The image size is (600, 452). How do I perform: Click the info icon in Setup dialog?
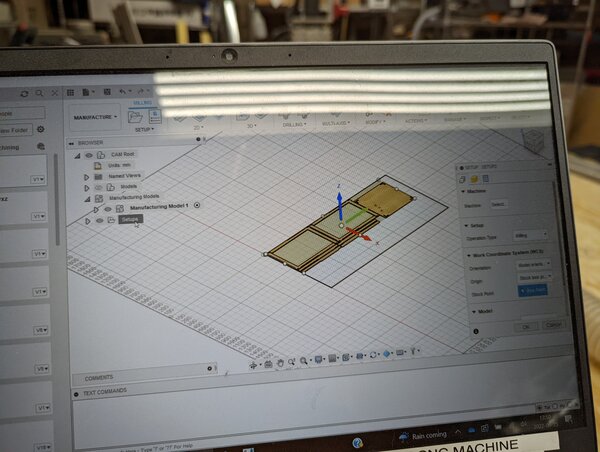pyautogui.click(x=476, y=331)
